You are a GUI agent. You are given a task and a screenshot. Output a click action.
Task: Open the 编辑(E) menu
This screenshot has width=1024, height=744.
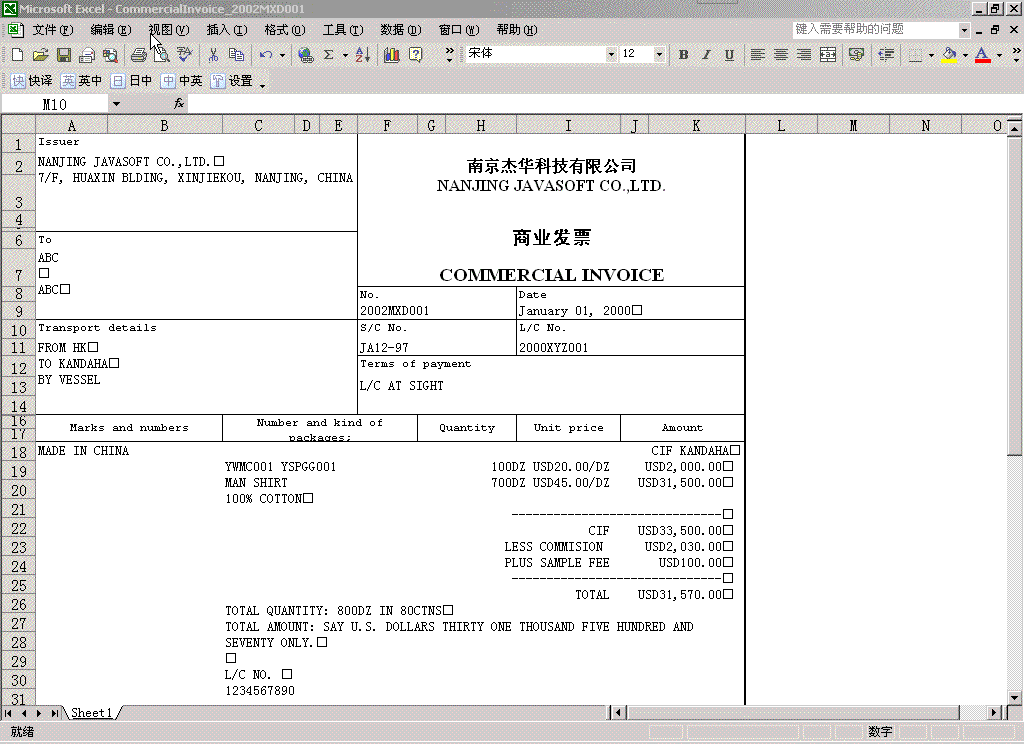coord(111,29)
